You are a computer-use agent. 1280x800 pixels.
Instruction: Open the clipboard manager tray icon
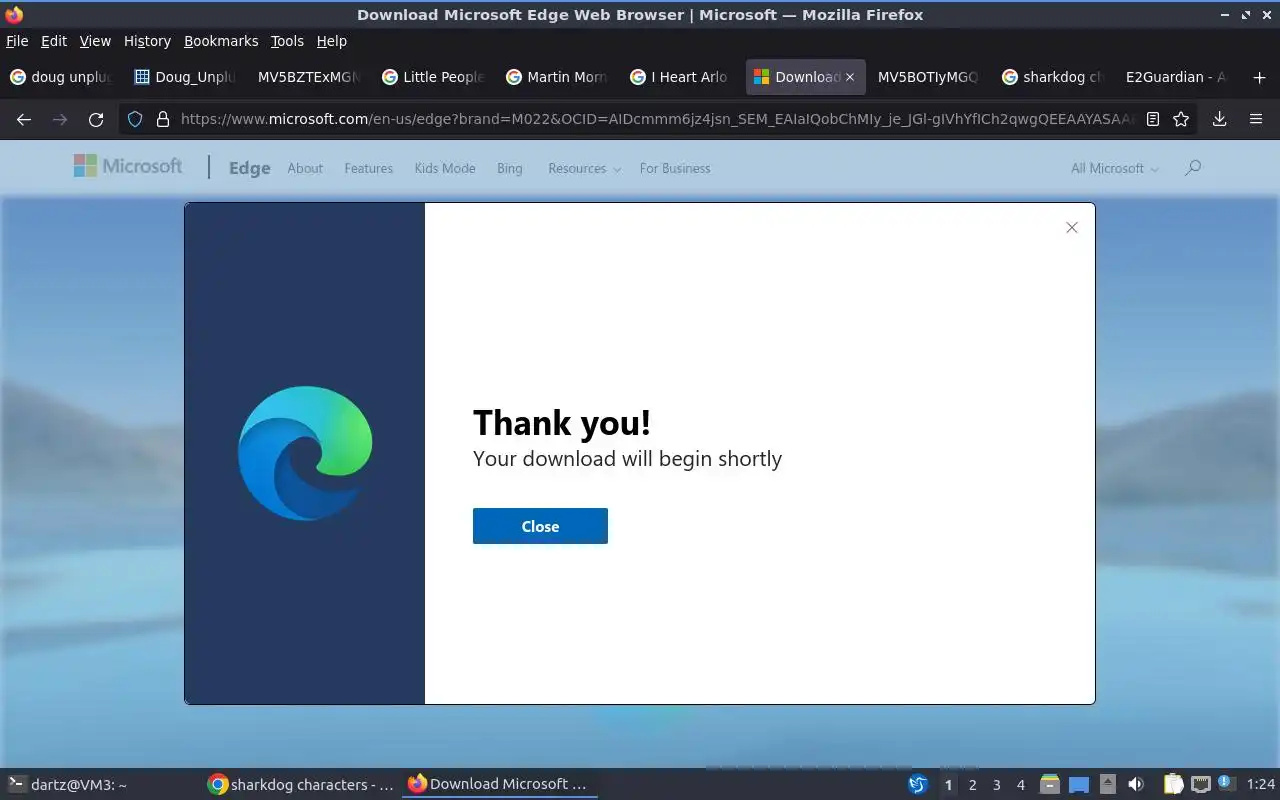[x=1173, y=785]
